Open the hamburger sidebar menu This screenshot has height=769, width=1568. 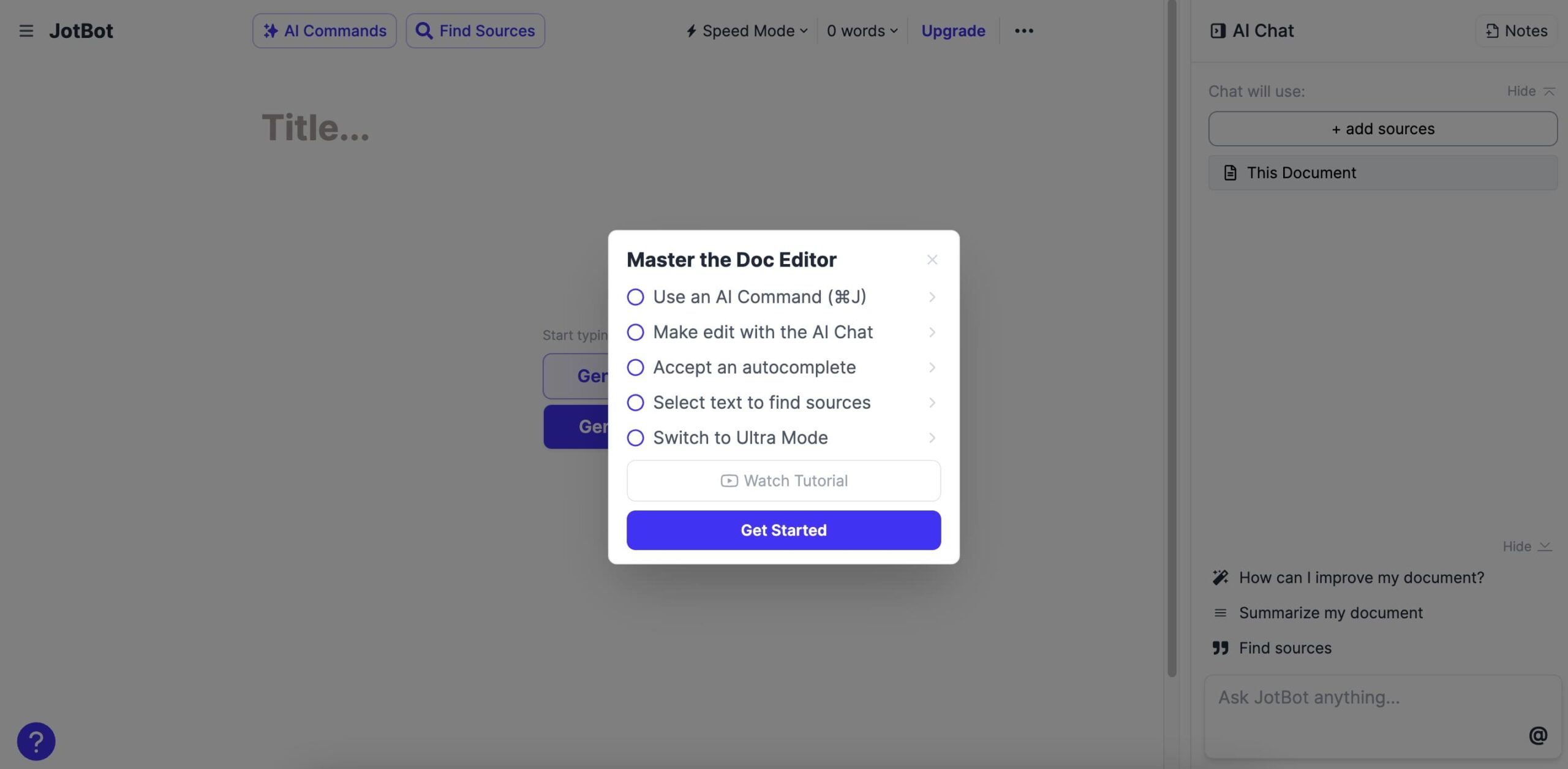pyautogui.click(x=26, y=31)
